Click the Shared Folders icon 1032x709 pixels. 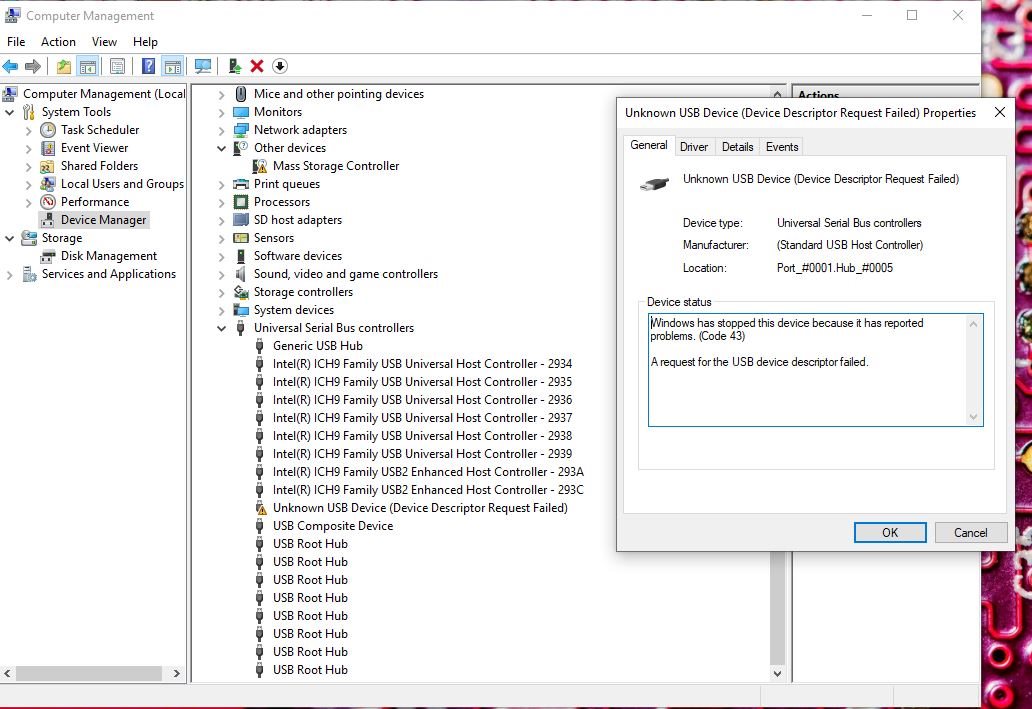pos(48,166)
